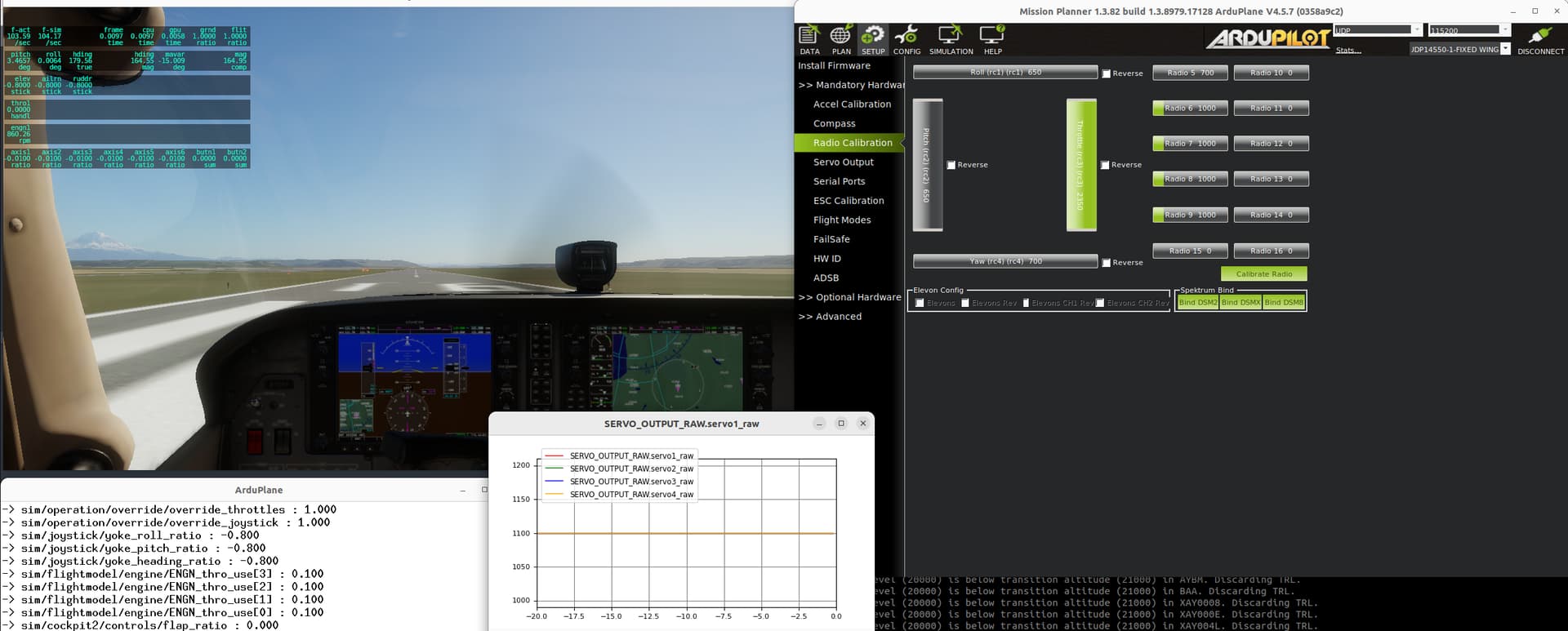The width and height of the screenshot is (1568, 631).
Task: Select Serial Ports in the sidebar
Action: pos(839,181)
